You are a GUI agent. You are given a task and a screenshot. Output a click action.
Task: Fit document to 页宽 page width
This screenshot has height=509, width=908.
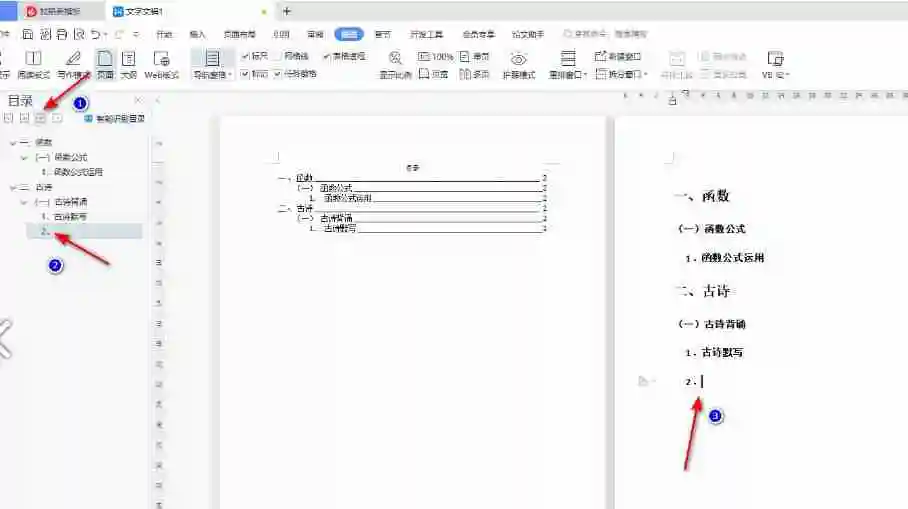click(434, 74)
